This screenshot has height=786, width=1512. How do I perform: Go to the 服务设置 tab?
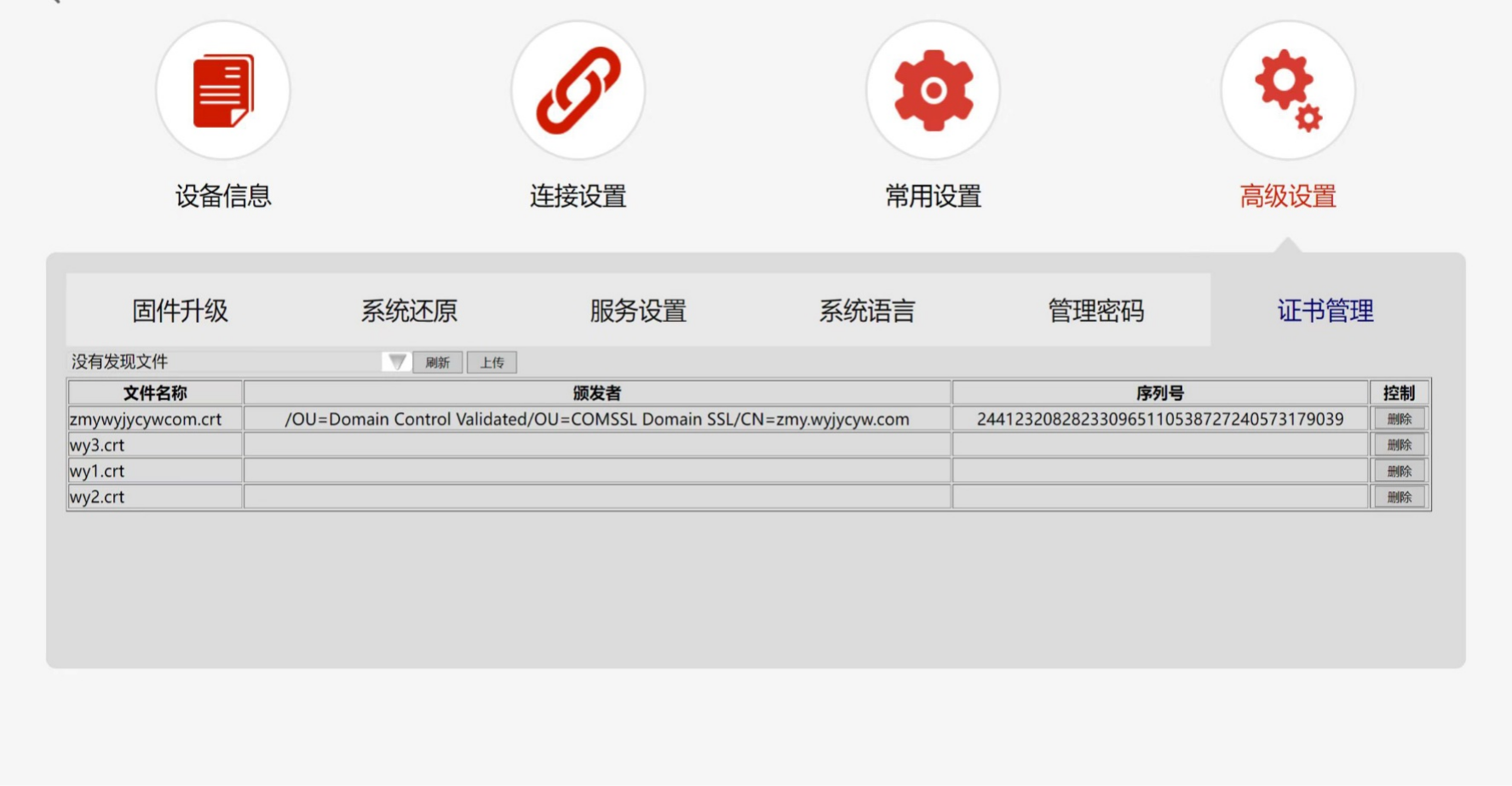638,311
